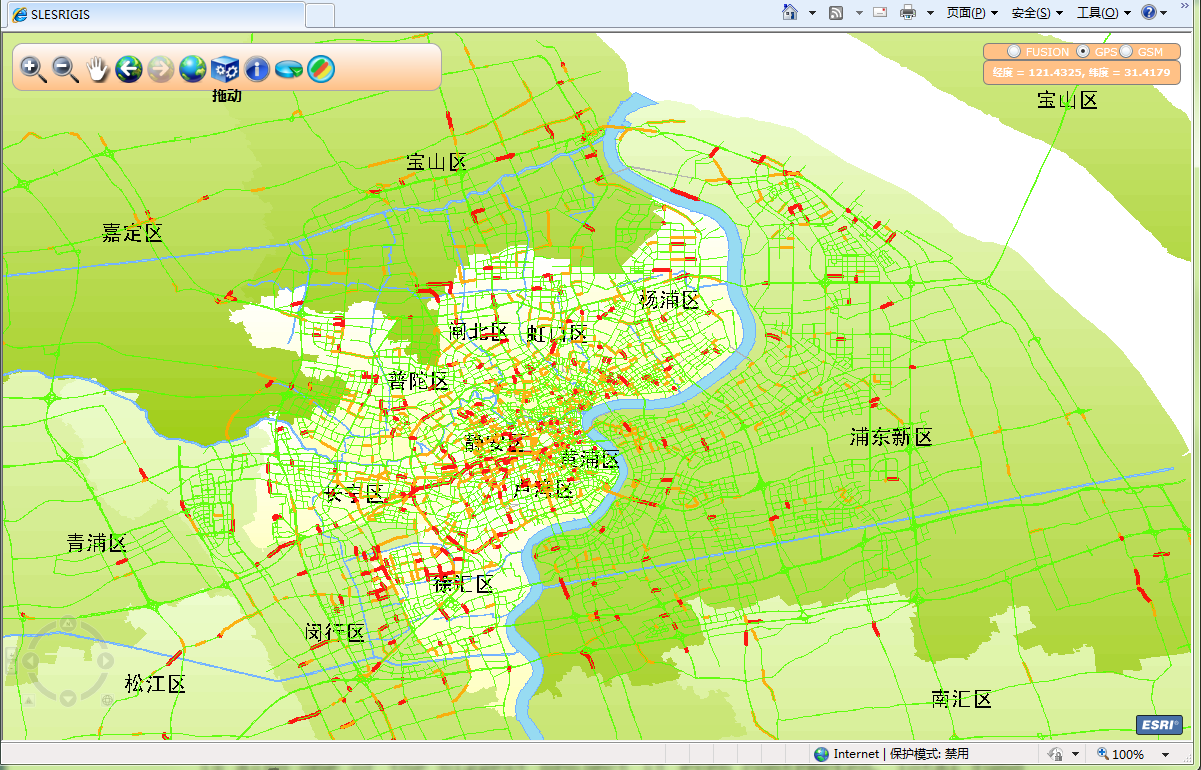Open the zoom level 100% dropdown

[x=1165, y=754]
